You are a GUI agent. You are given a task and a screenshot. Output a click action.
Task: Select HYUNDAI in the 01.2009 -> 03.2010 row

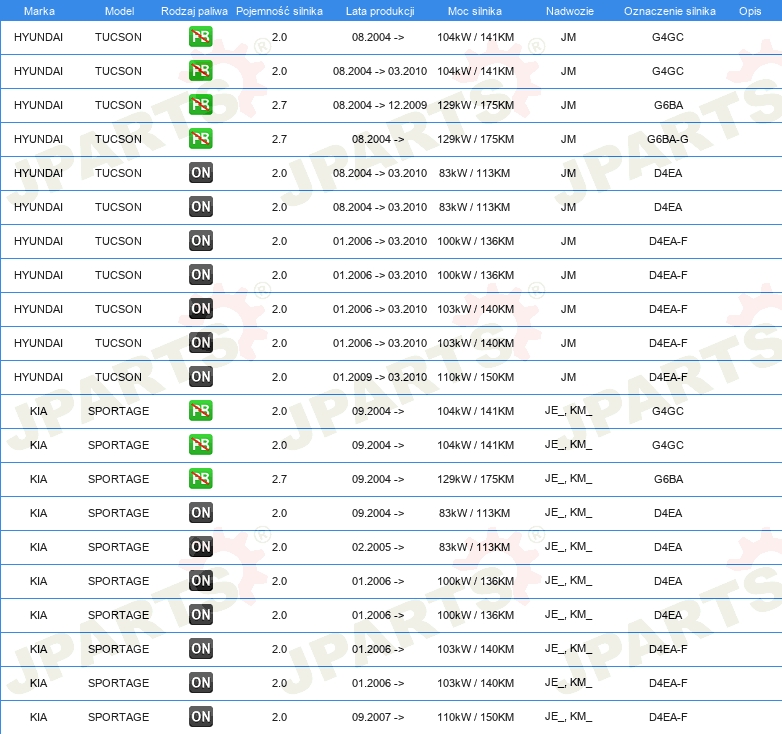[x=38, y=377]
